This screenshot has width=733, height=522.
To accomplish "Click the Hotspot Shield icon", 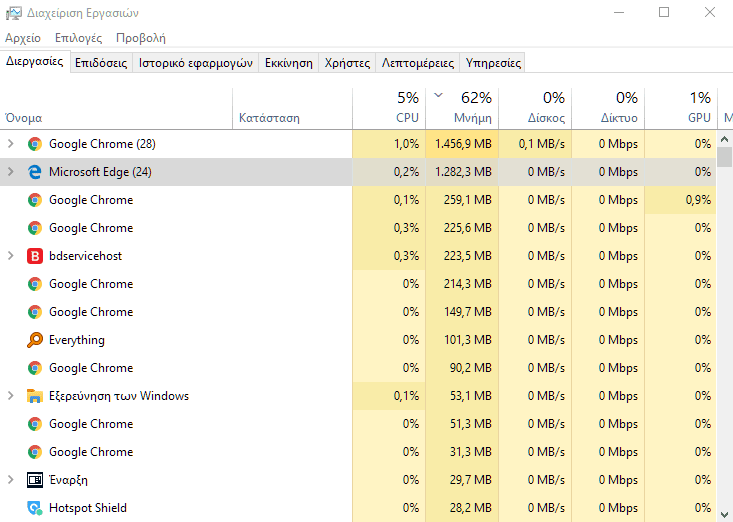I will [35, 508].
